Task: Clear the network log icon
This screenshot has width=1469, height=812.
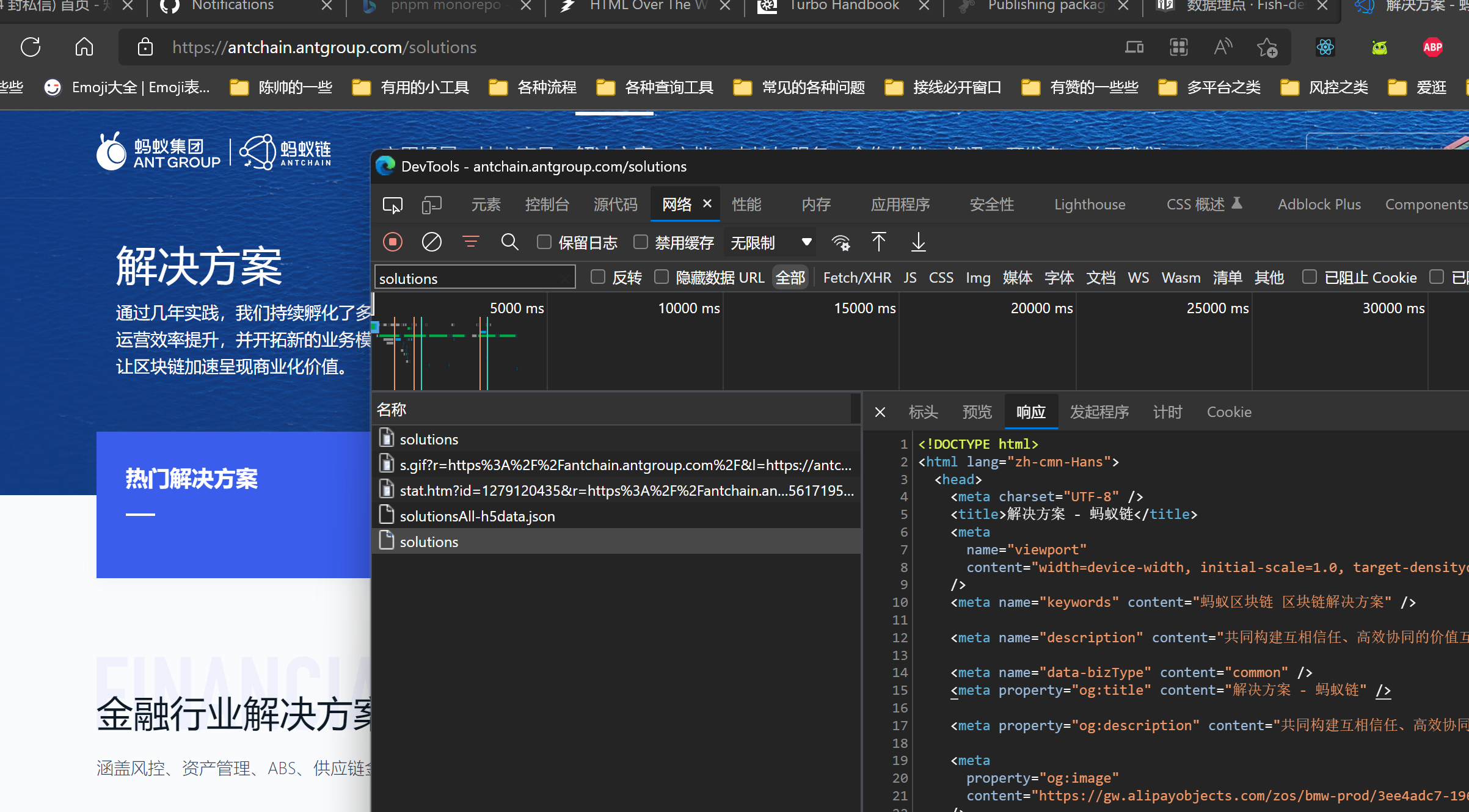Action: pyautogui.click(x=432, y=242)
